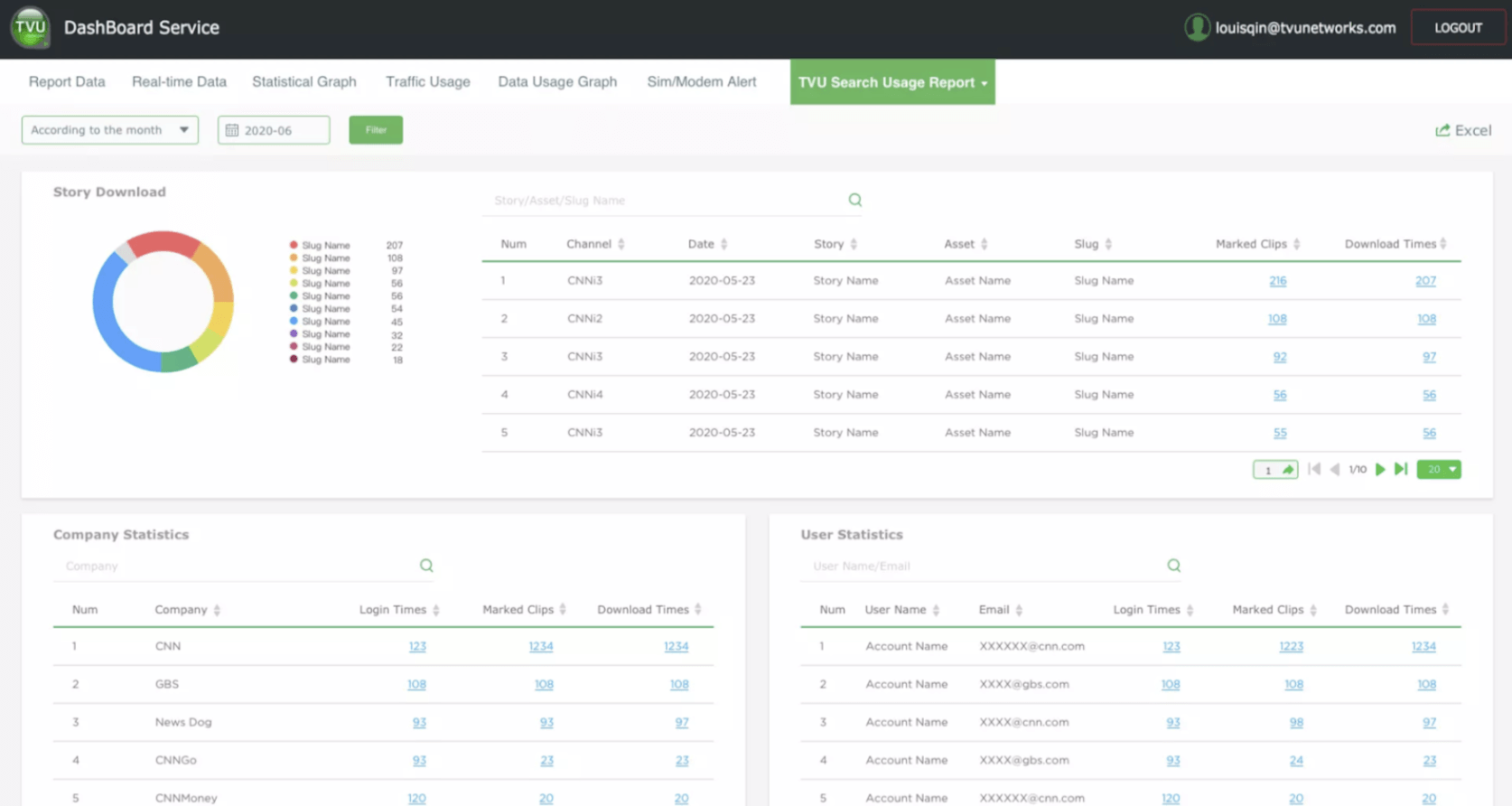Go to next page of Story table
The width and height of the screenshot is (1512, 806).
coord(1380,469)
